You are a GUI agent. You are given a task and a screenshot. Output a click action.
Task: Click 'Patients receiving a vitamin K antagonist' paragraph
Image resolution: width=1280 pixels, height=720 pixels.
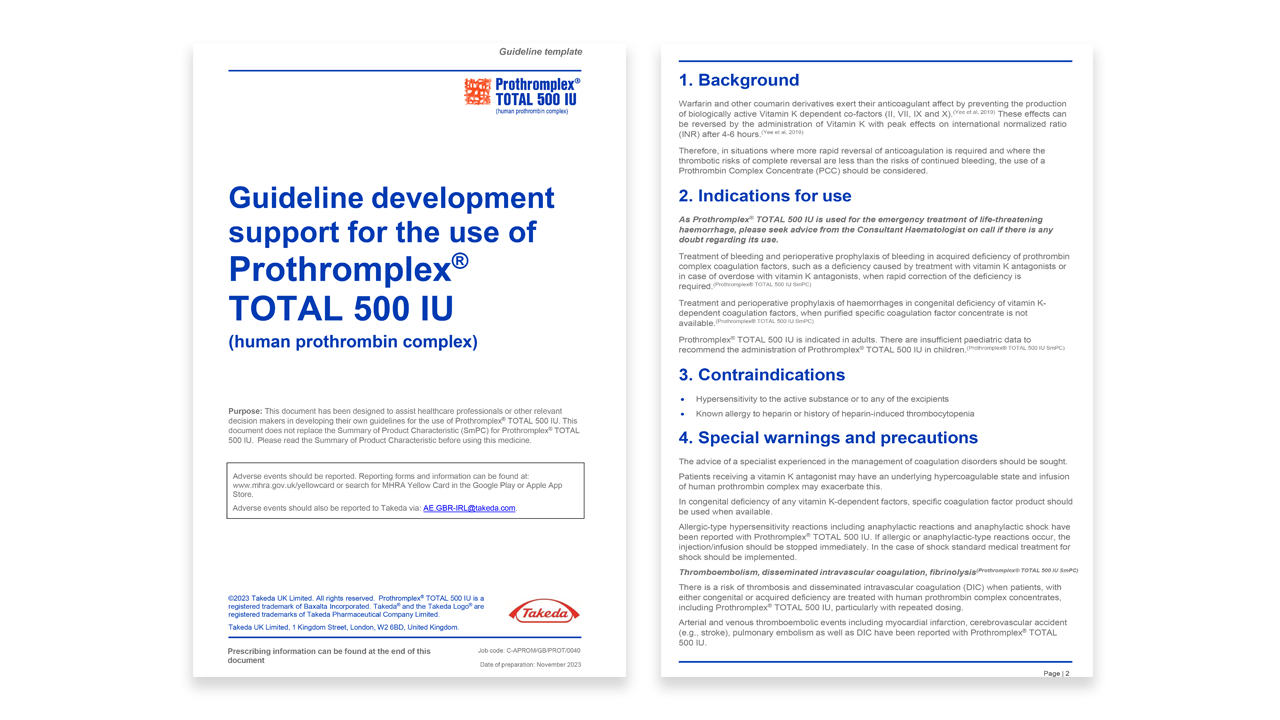873,482
